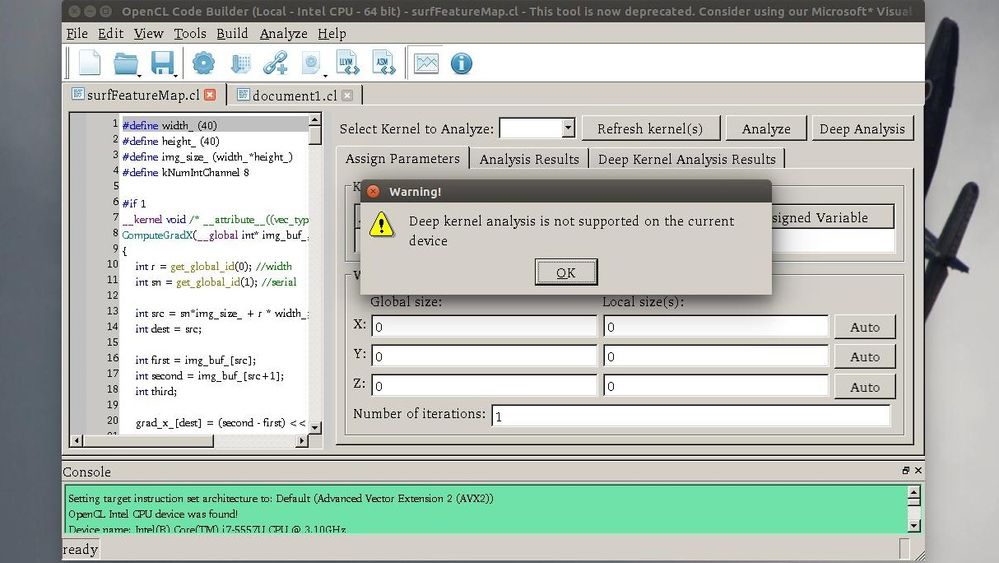The height and width of the screenshot is (563, 999).
Task: Open the blue info icon
Action: click(461, 63)
